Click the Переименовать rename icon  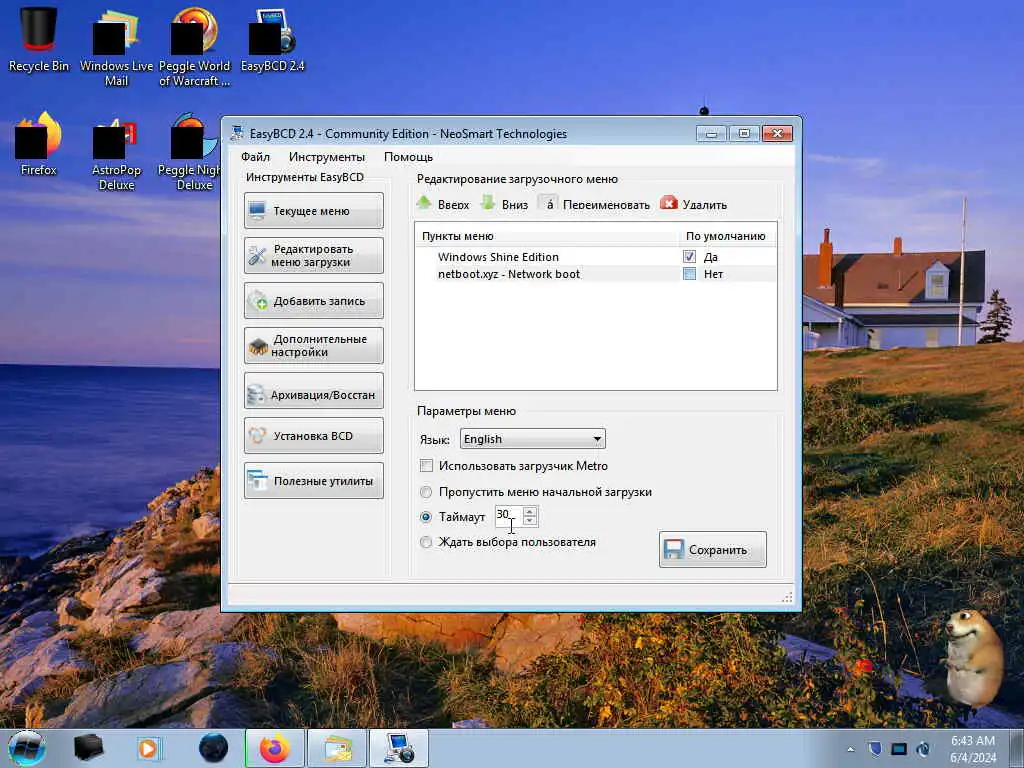pyautogui.click(x=549, y=204)
